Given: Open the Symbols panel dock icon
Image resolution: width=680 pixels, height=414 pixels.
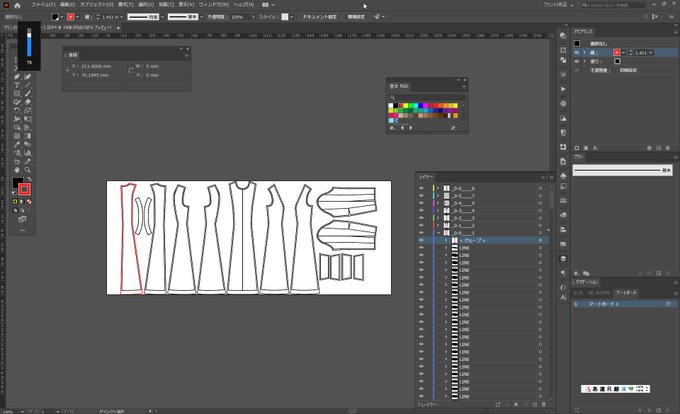Looking at the screenshot, I should (563, 176).
